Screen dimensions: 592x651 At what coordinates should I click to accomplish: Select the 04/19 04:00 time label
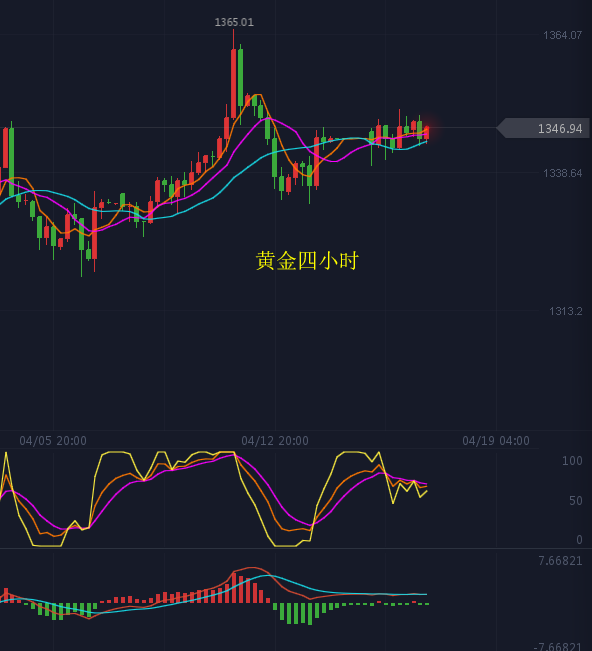[x=496, y=441]
